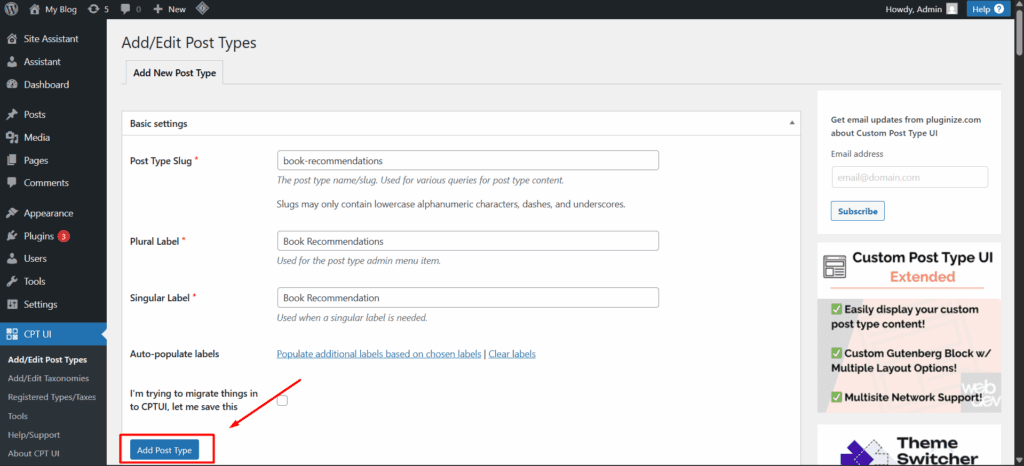Select the Add New Post Type tab

point(175,73)
